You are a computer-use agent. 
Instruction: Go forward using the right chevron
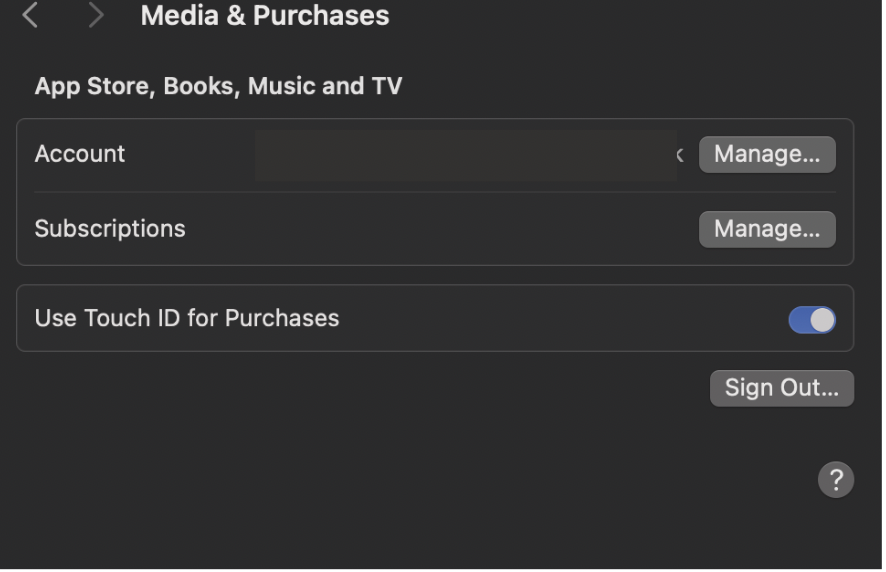(x=96, y=15)
